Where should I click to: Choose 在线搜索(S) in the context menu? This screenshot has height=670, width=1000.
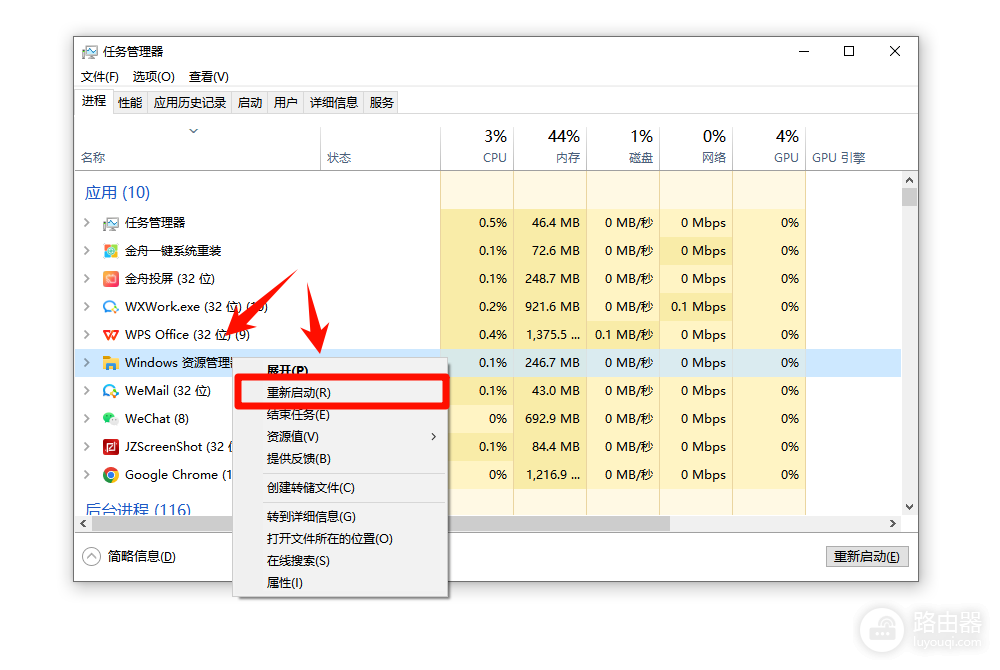coord(342,561)
